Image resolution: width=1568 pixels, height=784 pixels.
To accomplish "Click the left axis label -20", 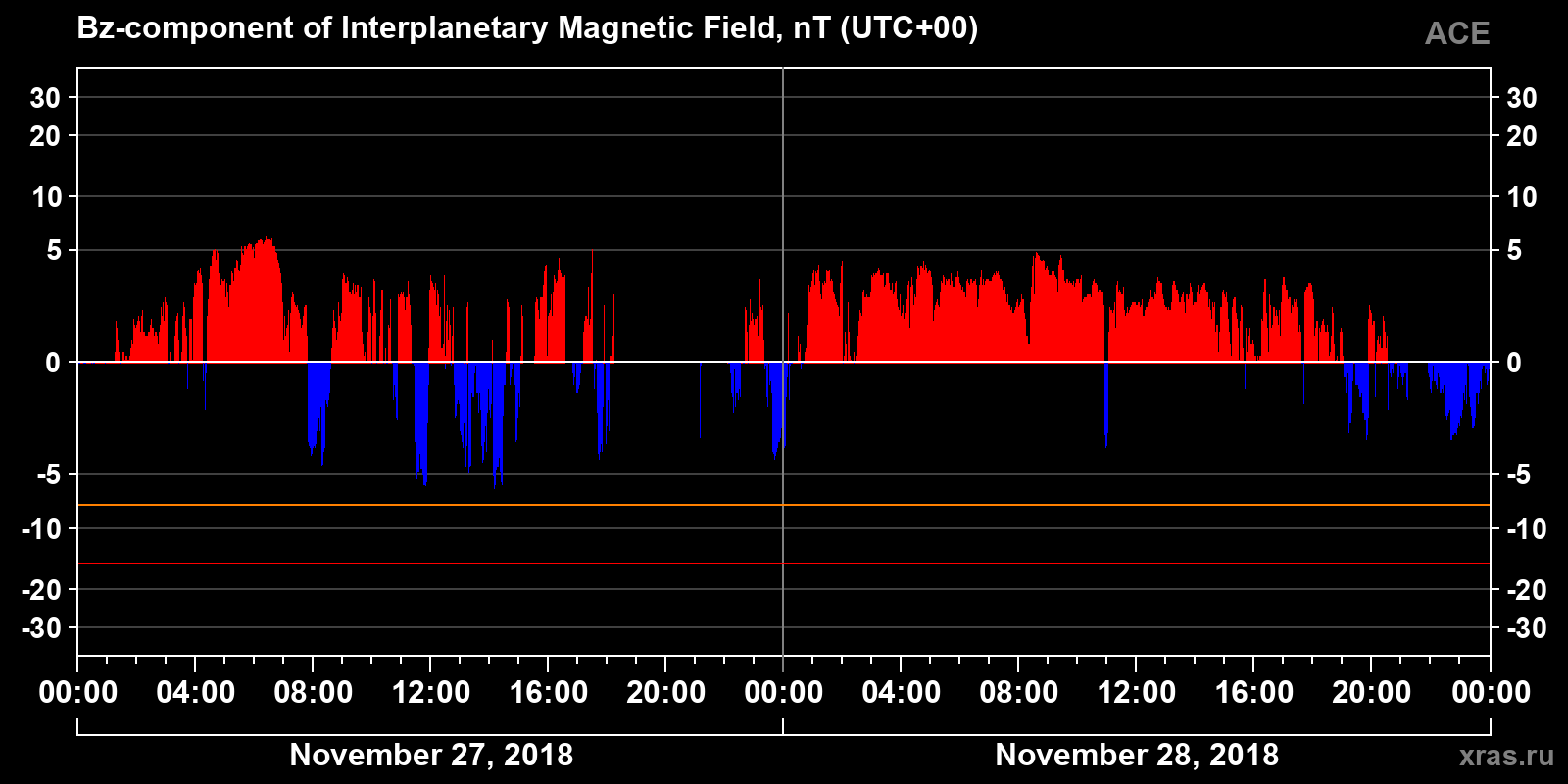I will [x=41, y=590].
